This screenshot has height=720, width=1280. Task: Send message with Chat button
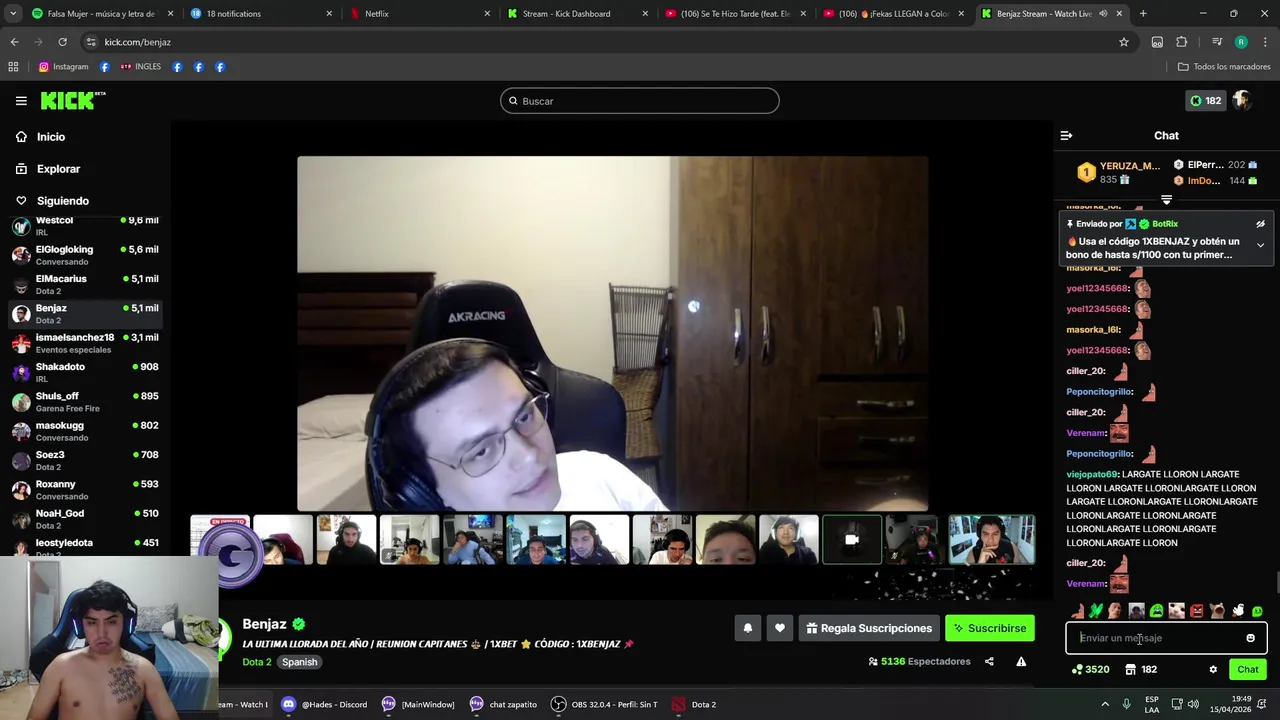click(1248, 670)
